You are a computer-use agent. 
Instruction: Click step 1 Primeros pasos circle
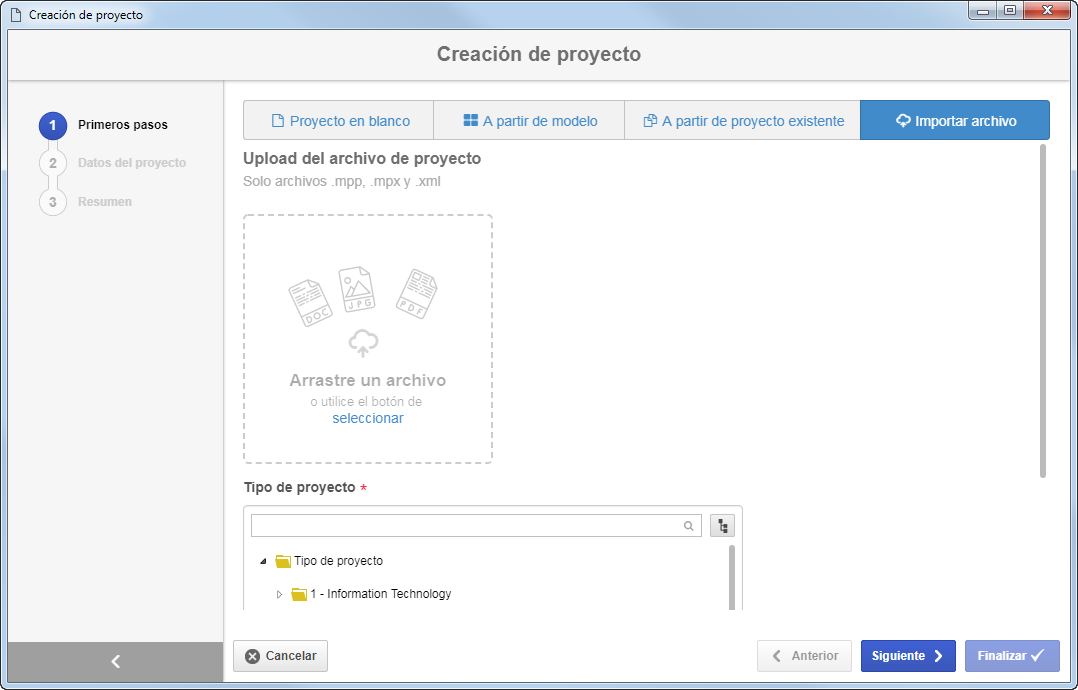click(53, 126)
